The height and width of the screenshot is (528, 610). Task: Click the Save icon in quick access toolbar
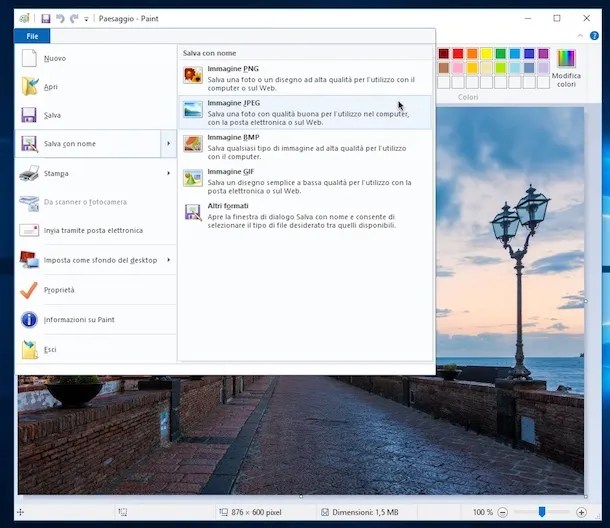pyautogui.click(x=45, y=18)
